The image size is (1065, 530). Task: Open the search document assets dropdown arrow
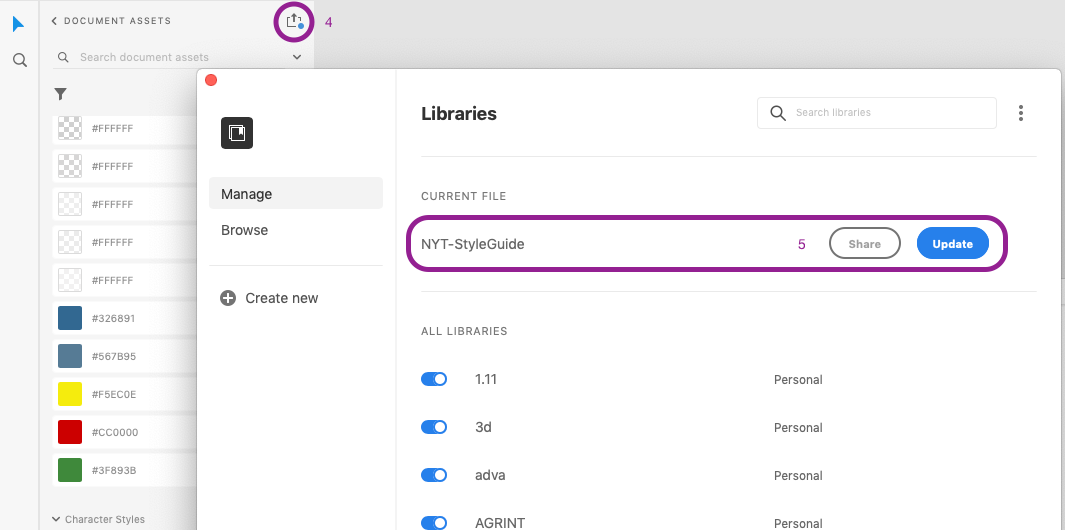point(297,57)
